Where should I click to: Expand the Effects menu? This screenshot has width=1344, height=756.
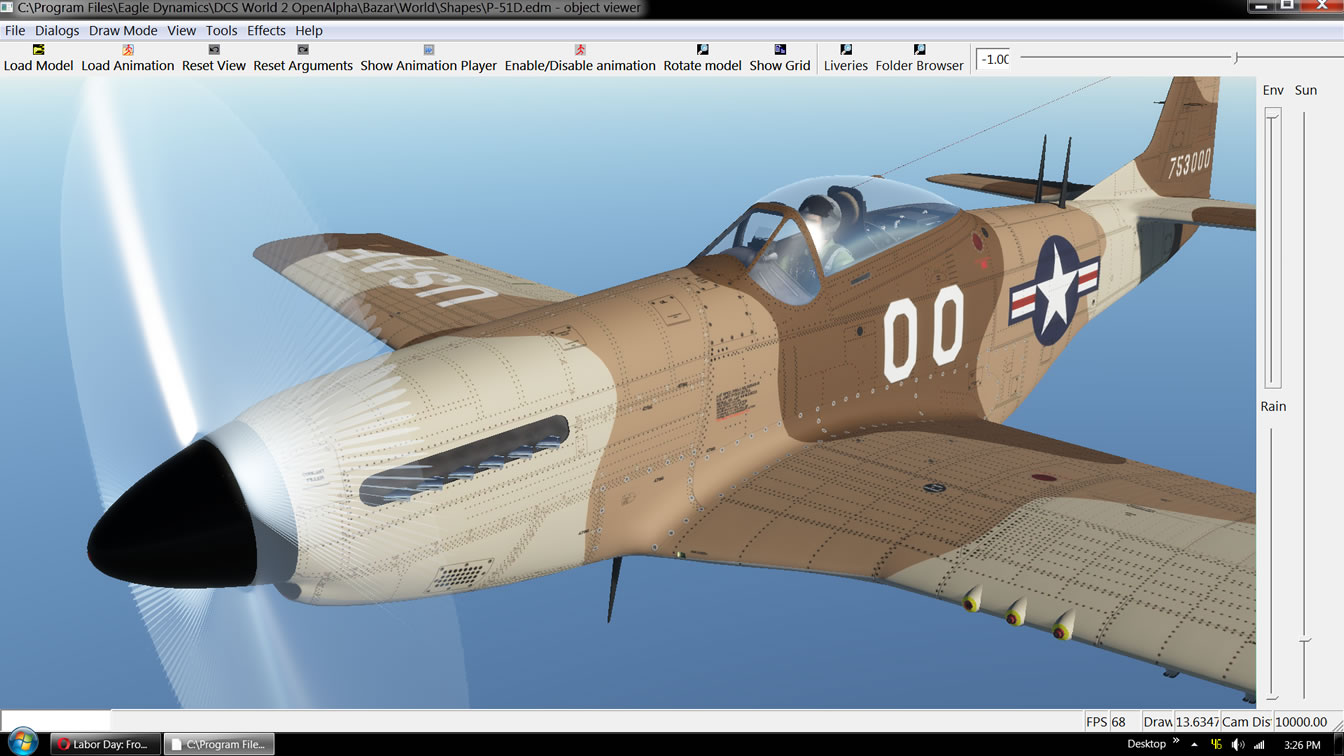click(266, 31)
